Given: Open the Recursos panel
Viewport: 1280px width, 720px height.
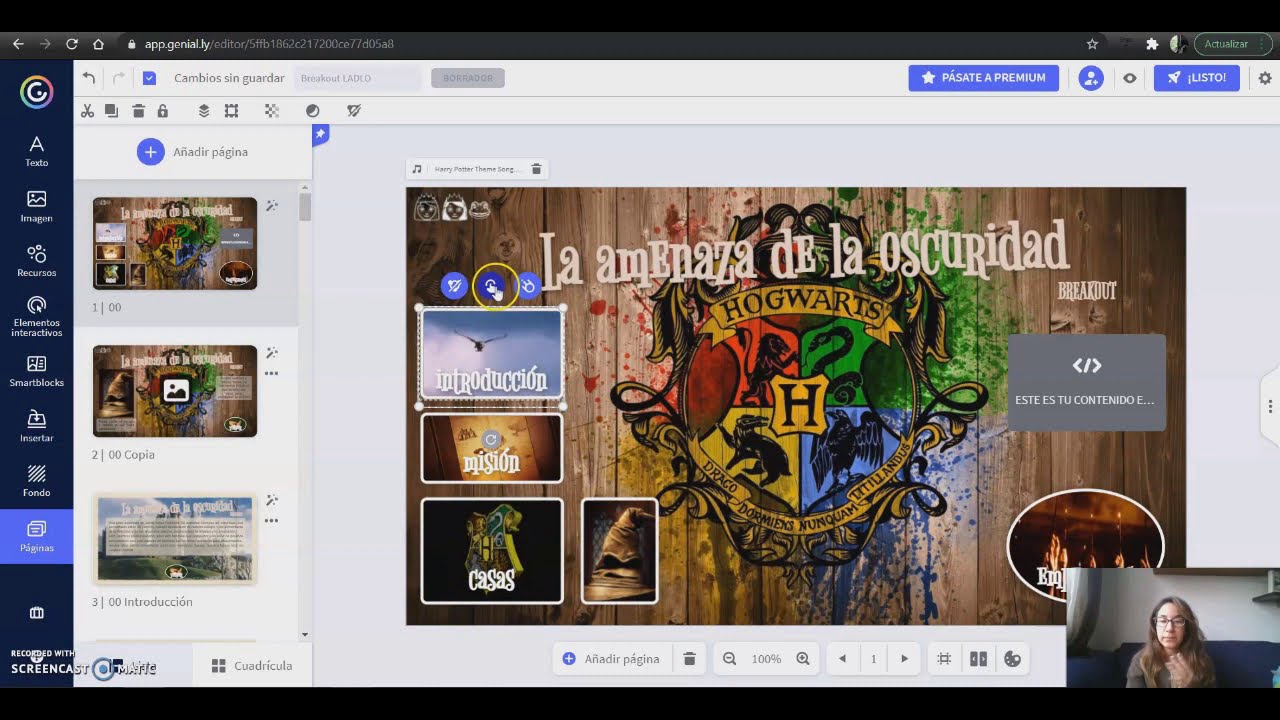Looking at the screenshot, I should (36, 261).
